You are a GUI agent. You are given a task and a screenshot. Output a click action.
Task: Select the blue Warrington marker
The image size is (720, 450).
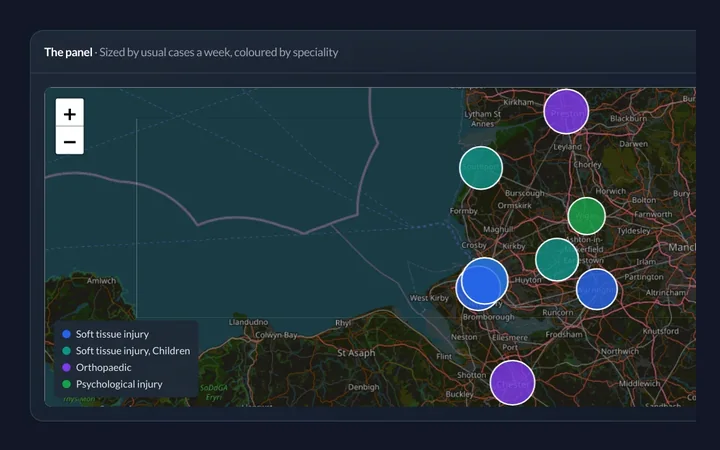coord(596,289)
